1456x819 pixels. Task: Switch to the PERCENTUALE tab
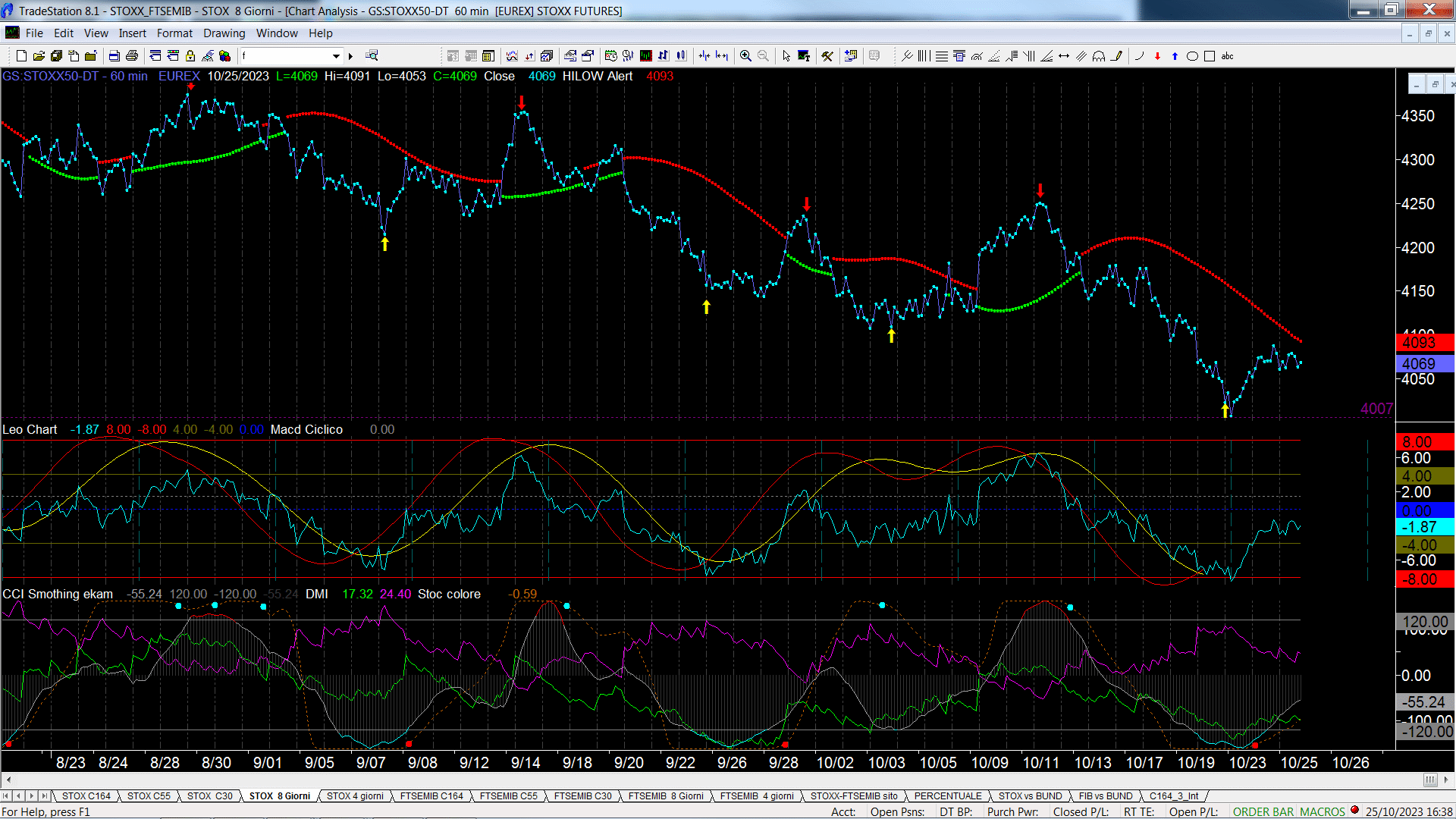click(x=948, y=795)
